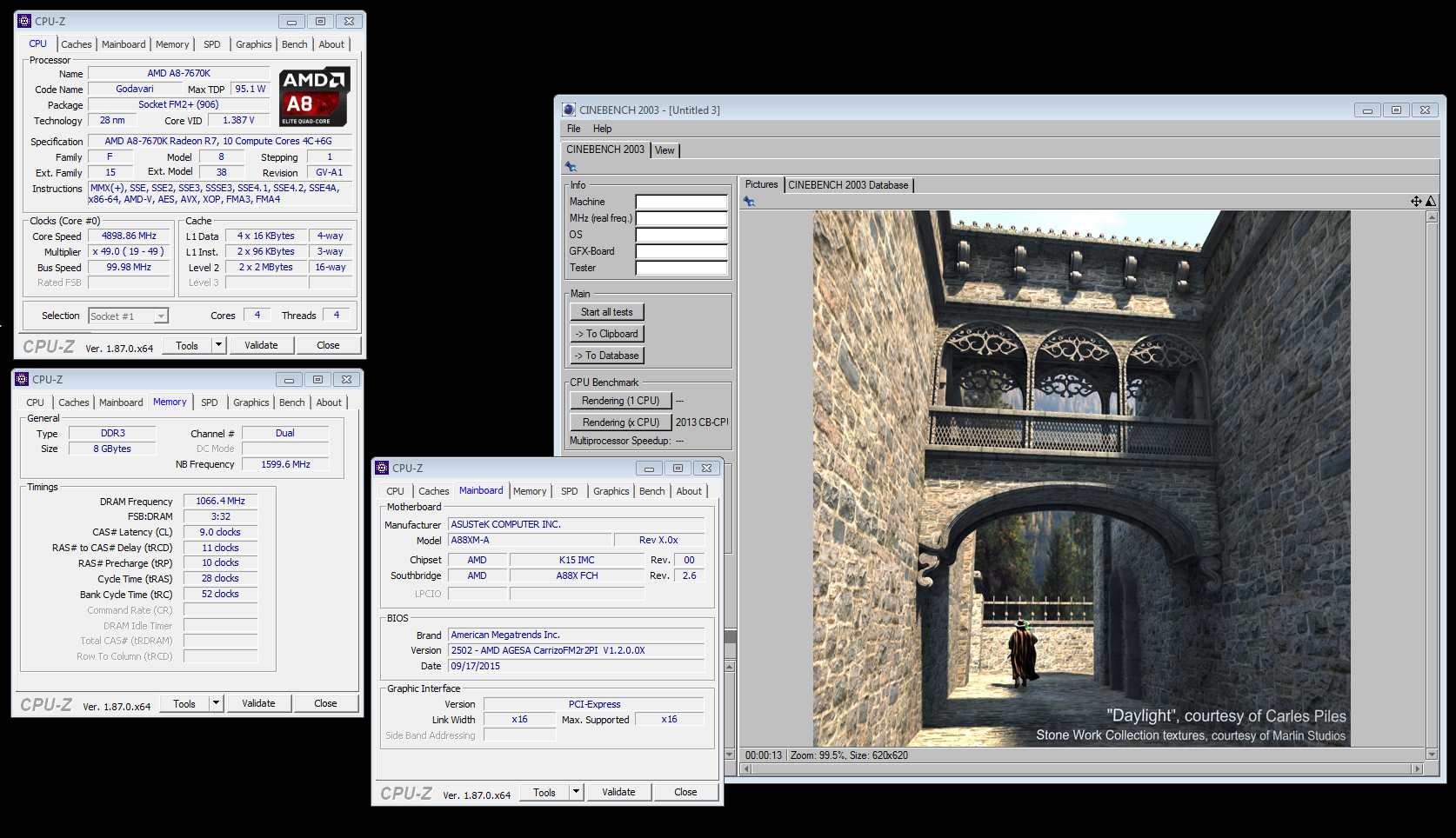Image resolution: width=1456 pixels, height=838 pixels.
Task: Click the To Database button
Action: click(x=607, y=356)
